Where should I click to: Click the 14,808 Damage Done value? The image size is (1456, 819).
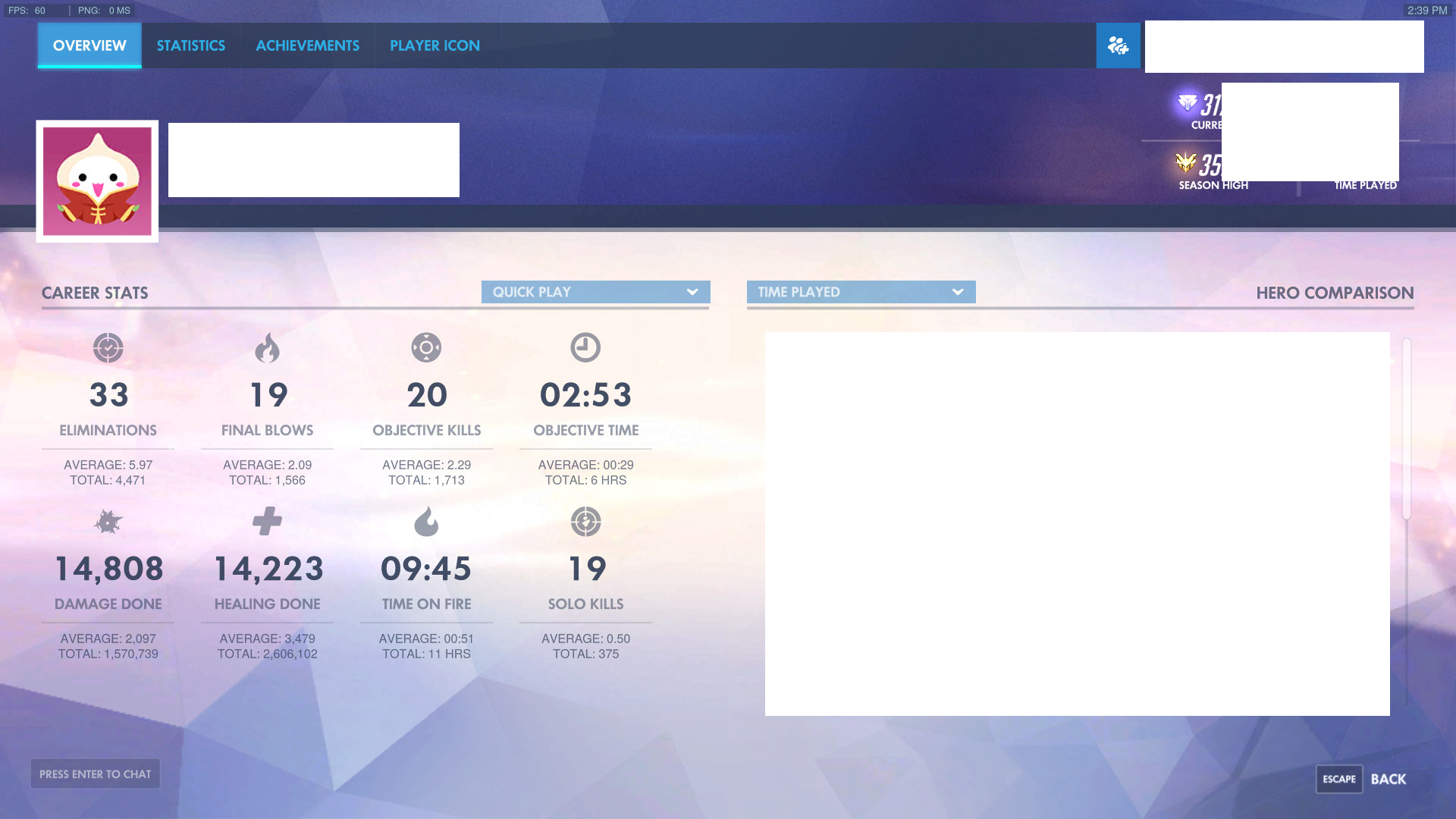(x=108, y=569)
